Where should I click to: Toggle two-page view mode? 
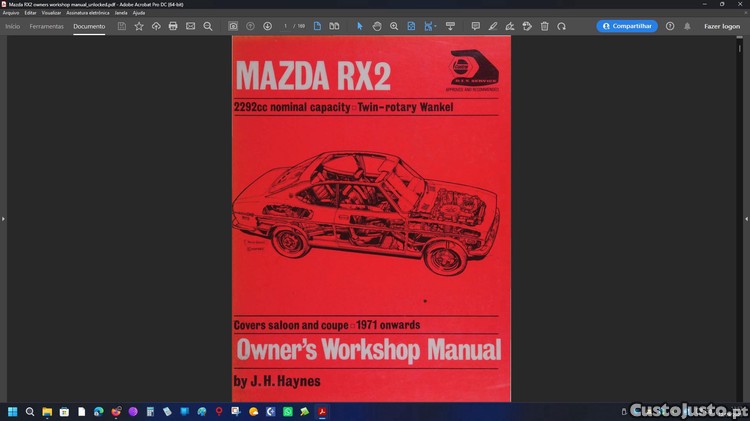(x=334, y=26)
